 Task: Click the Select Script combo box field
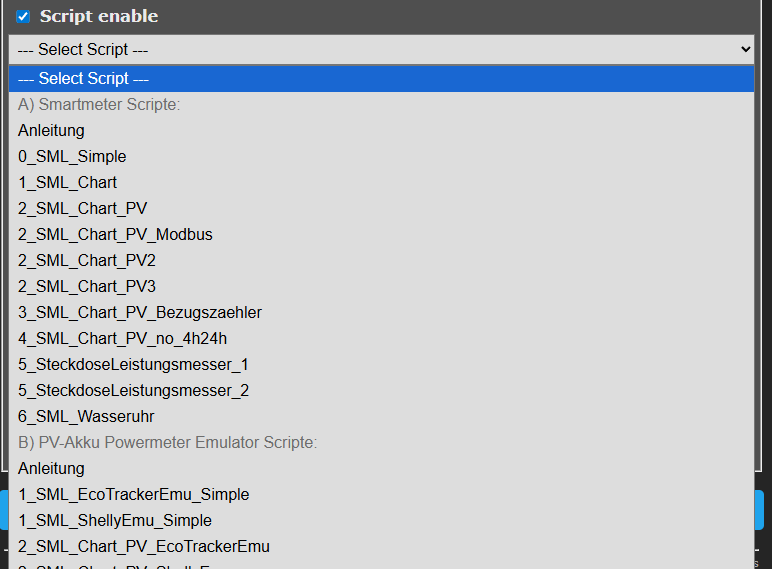tap(380, 49)
